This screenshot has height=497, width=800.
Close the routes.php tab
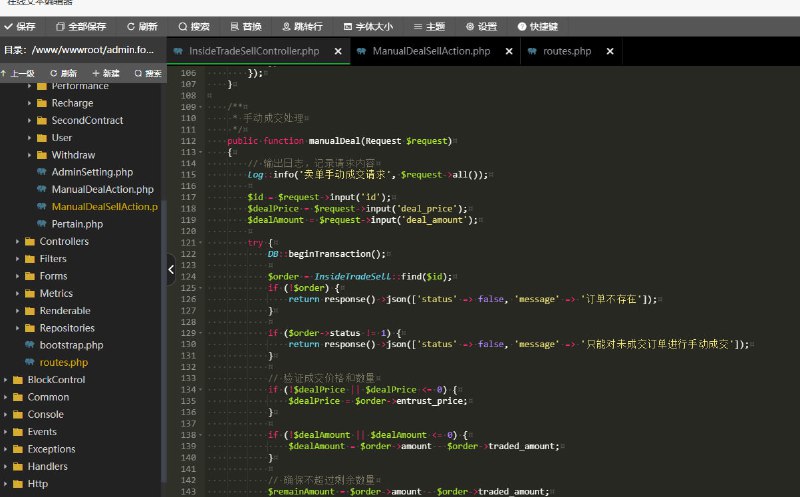click(610, 51)
